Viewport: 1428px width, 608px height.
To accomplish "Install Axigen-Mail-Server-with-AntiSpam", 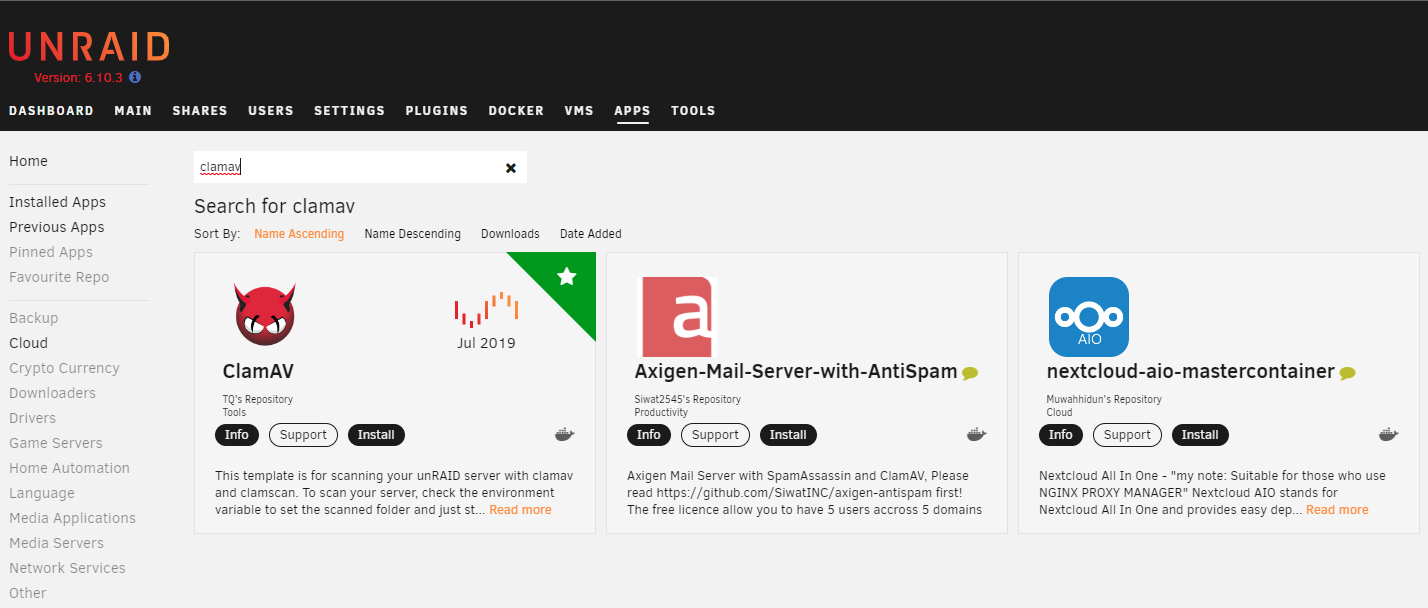I will pyautogui.click(x=788, y=435).
